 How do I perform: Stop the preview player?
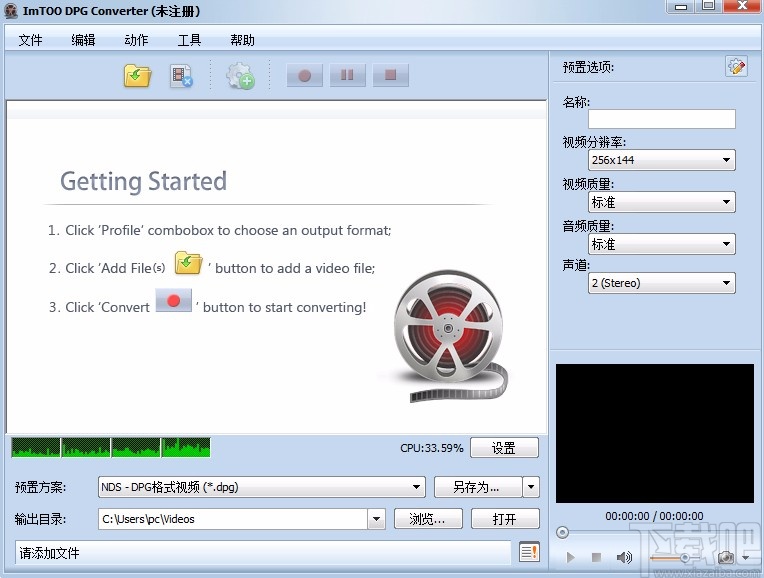click(x=596, y=557)
